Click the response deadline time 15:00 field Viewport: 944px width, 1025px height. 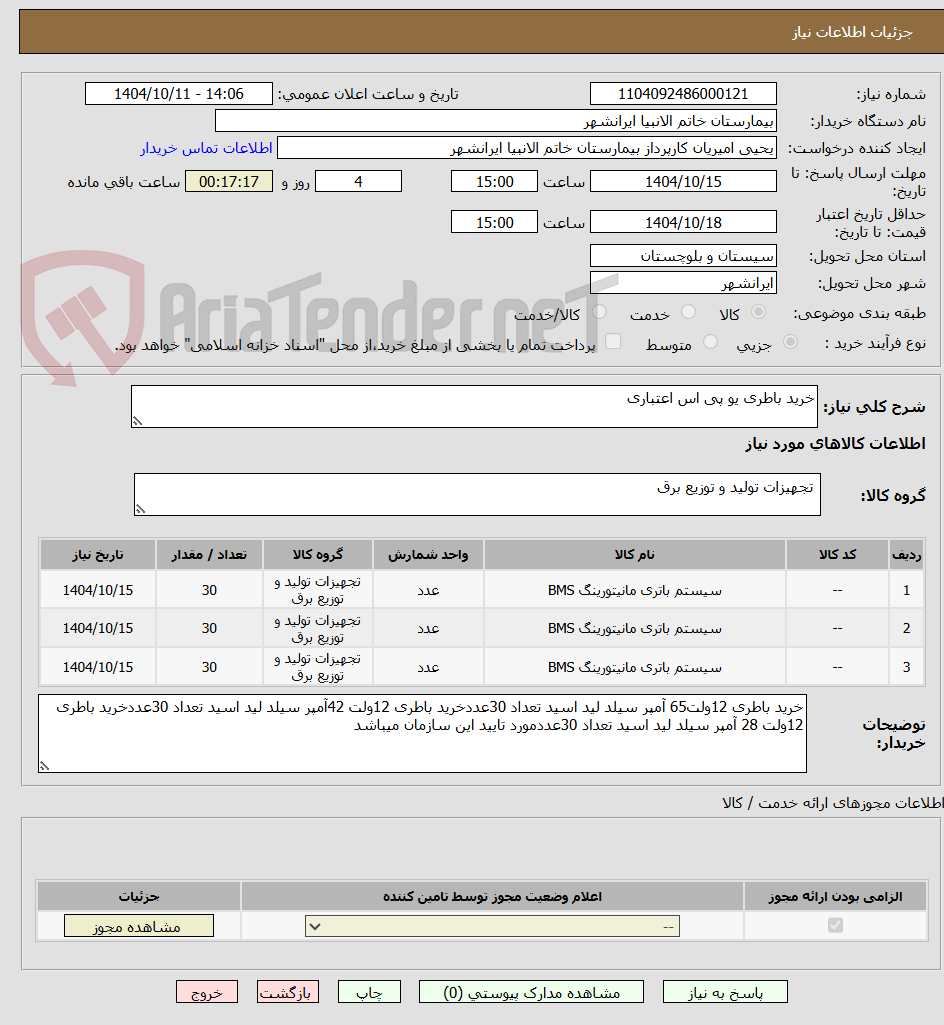(x=494, y=182)
